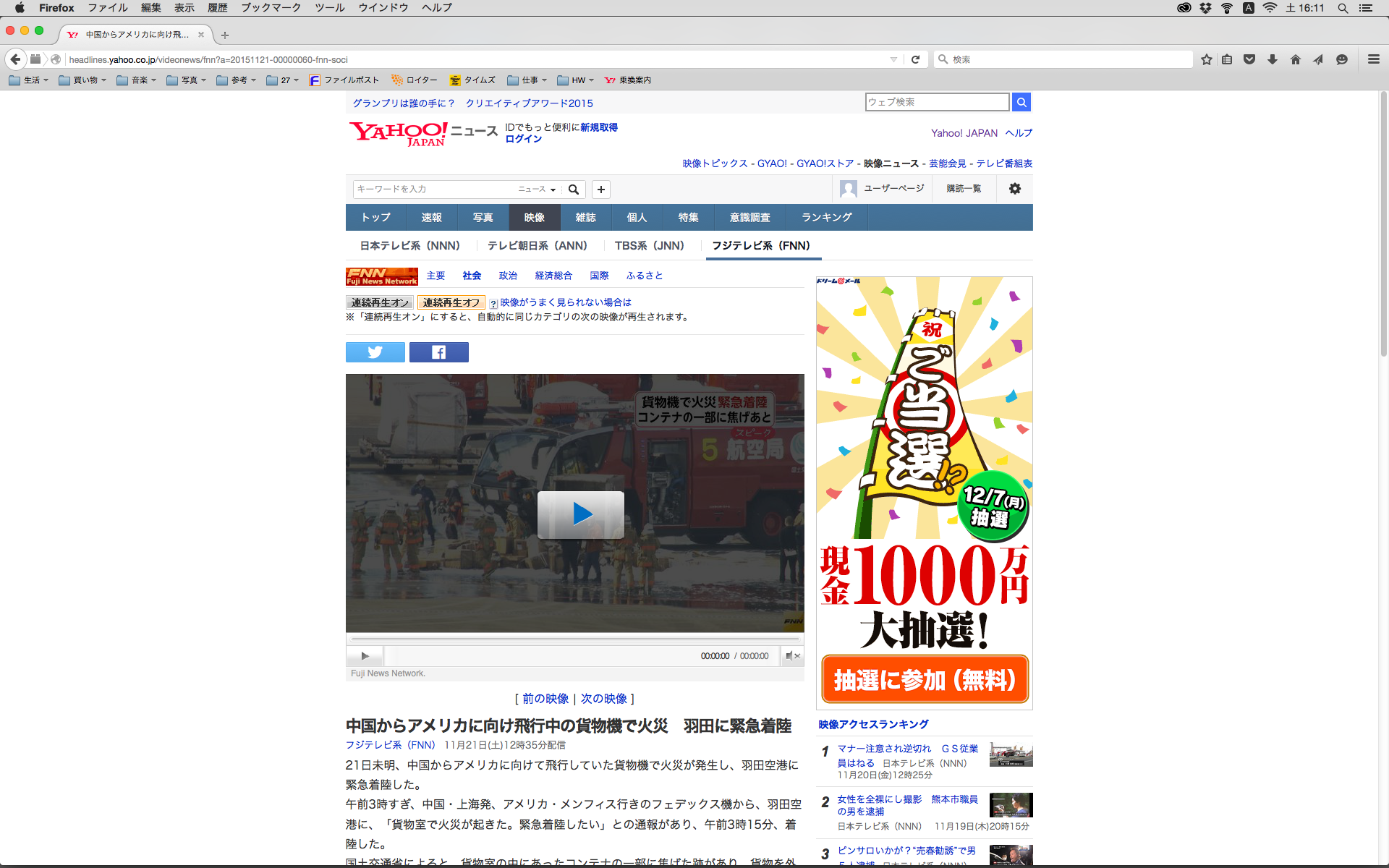Open the Firefox hamburger menu
Viewport: 1389px width, 868px height.
coord(1373,59)
